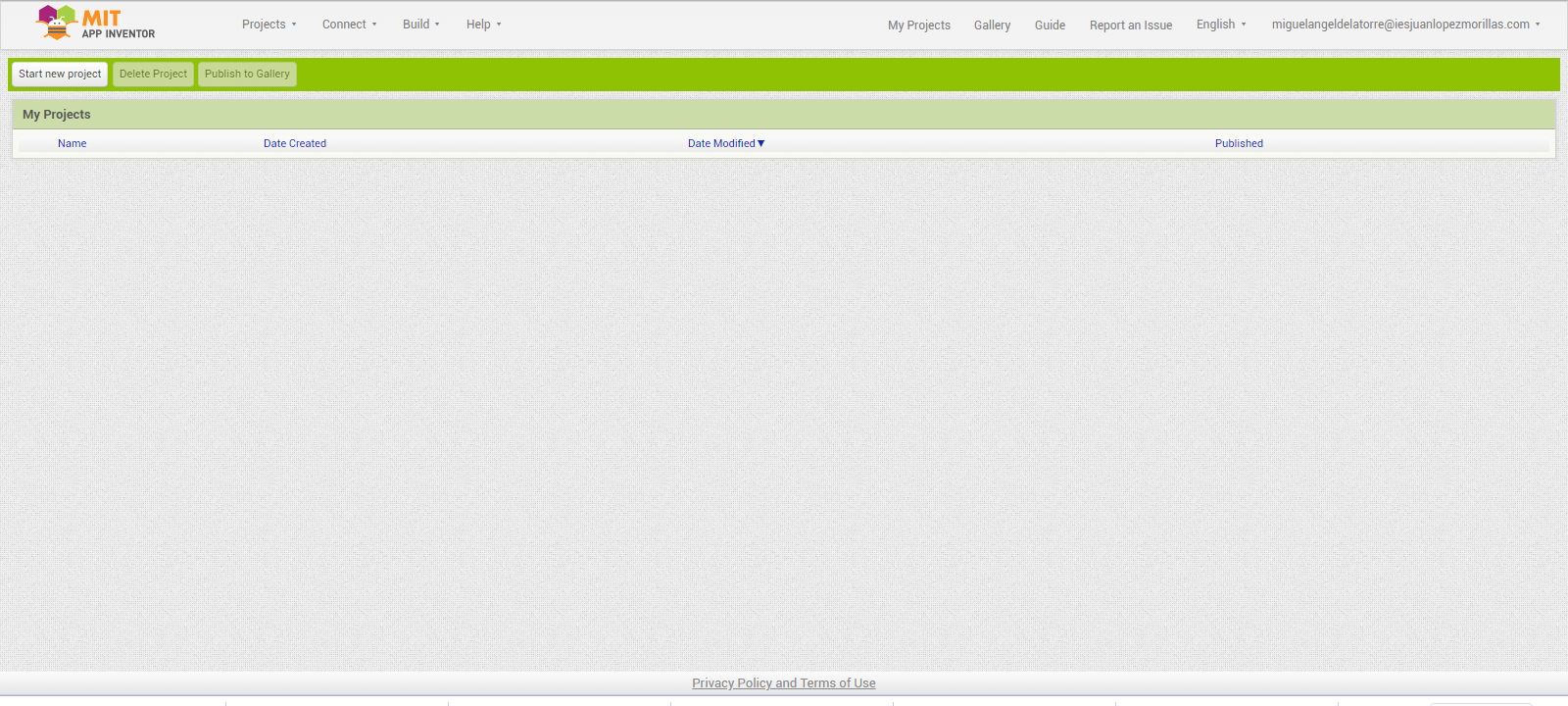Click the Delete Project button

click(153, 75)
